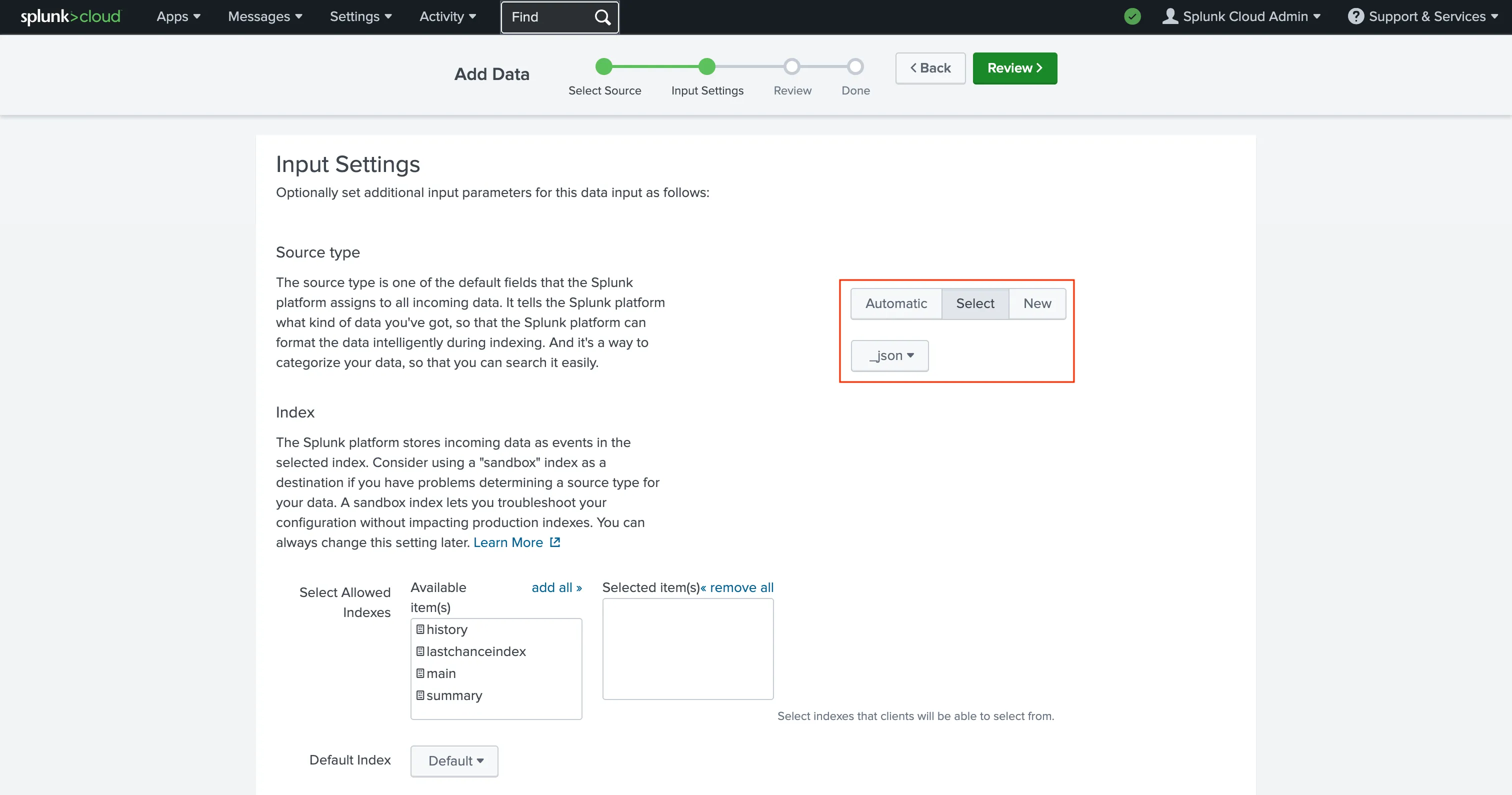Viewport: 1512px width, 795px height.
Task: Click the Splunk Cloud Admin user icon
Action: click(x=1170, y=16)
